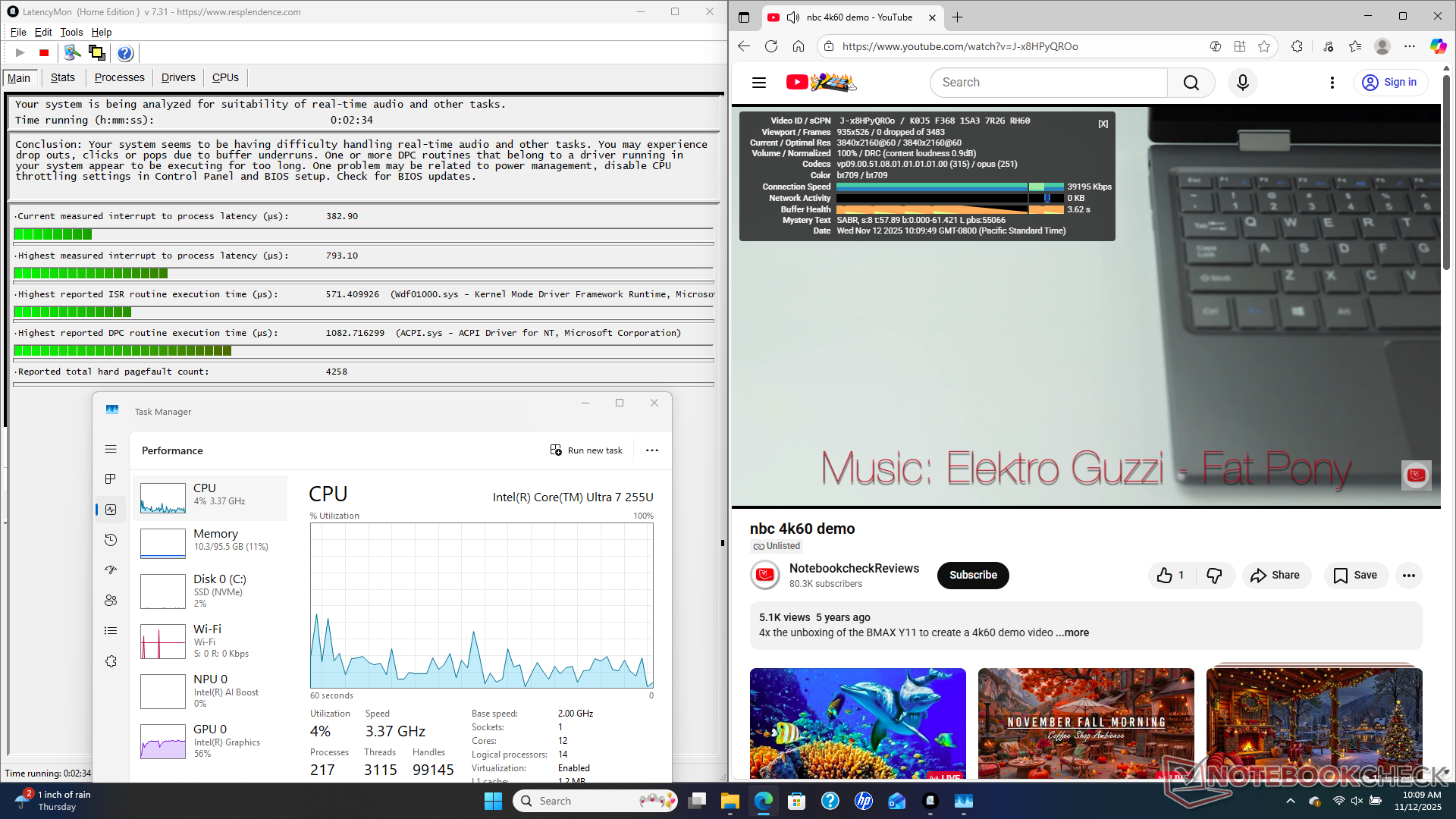Screen dimensions: 1456x819
Task: Click the Run new task button
Action: 586,450
